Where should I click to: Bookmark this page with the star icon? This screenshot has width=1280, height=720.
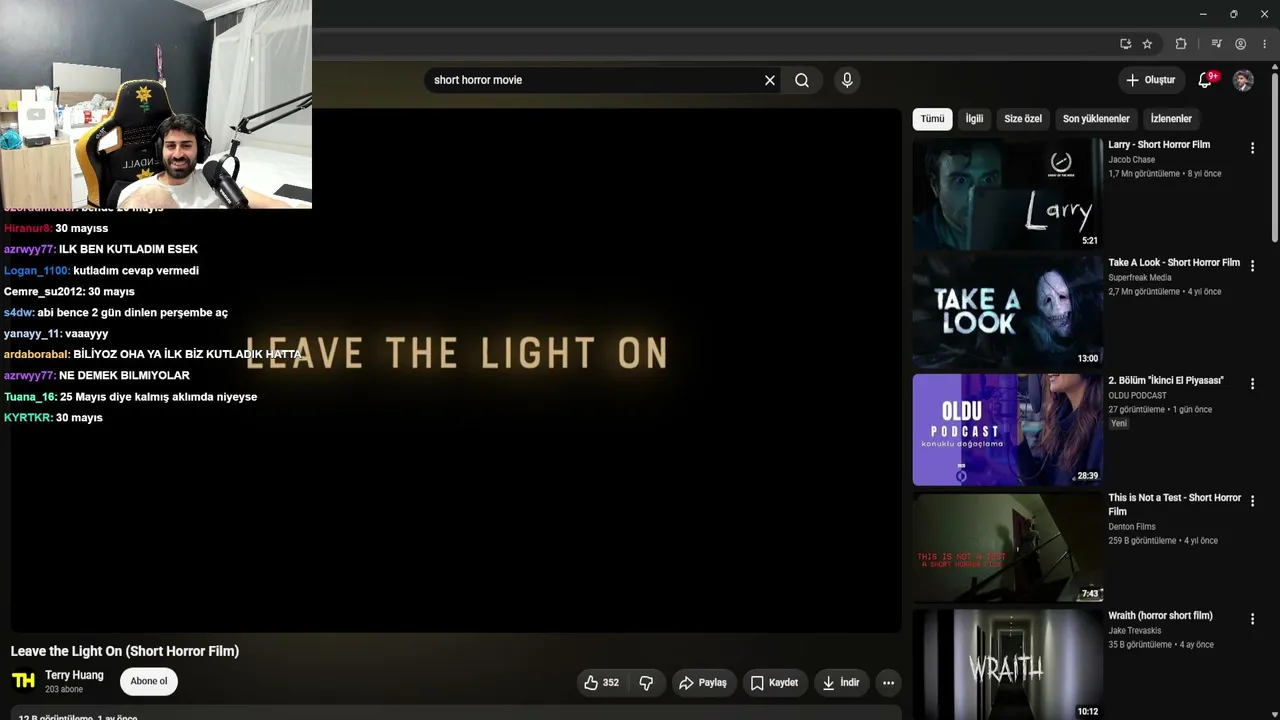(1147, 44)
